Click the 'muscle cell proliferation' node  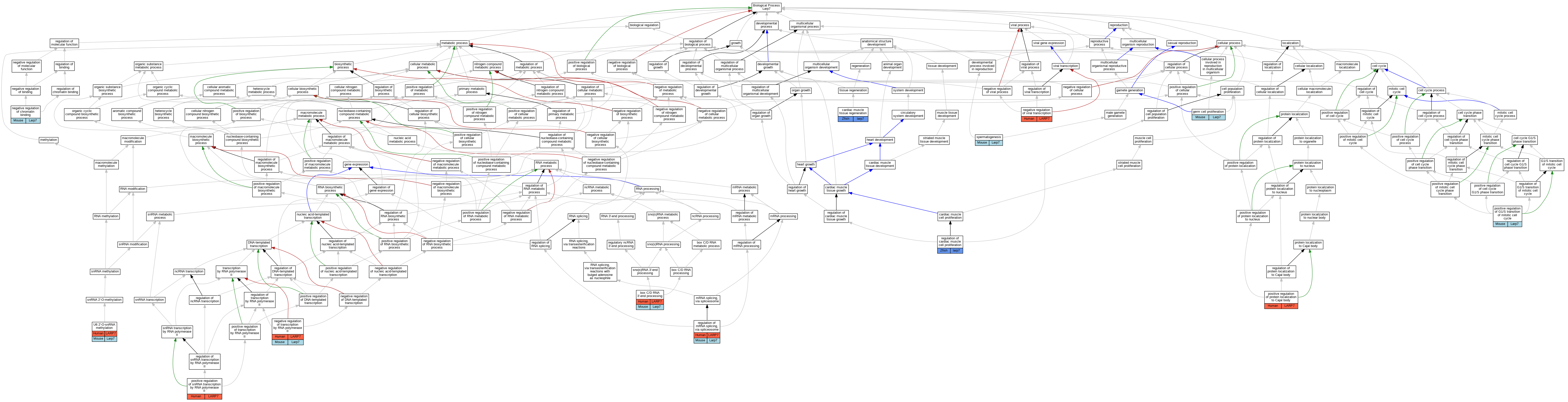click(x=1143, y=140)
